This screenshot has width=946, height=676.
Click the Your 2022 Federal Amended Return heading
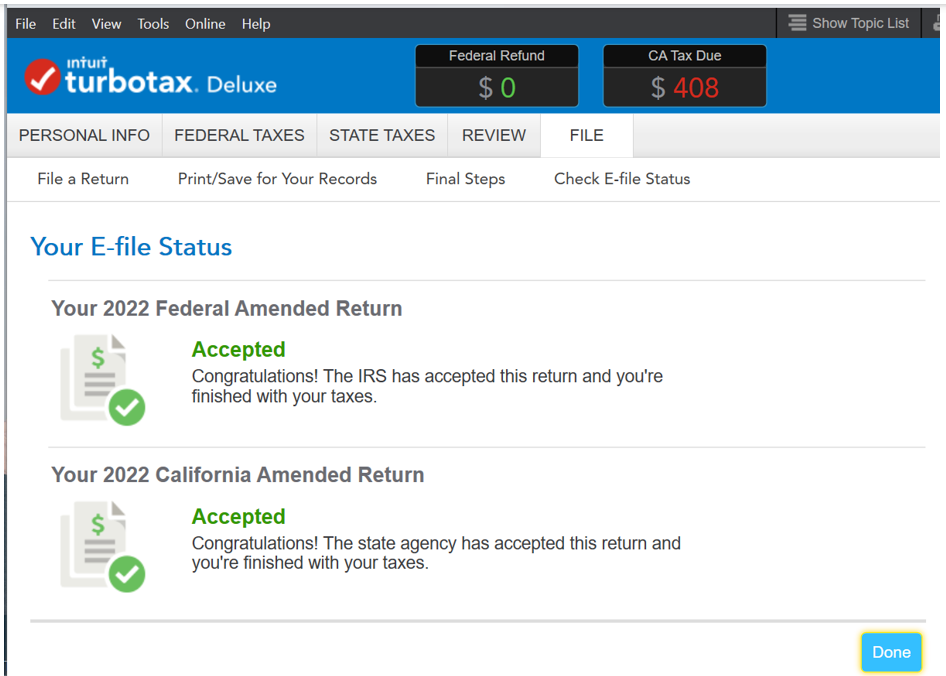point(226,308)
